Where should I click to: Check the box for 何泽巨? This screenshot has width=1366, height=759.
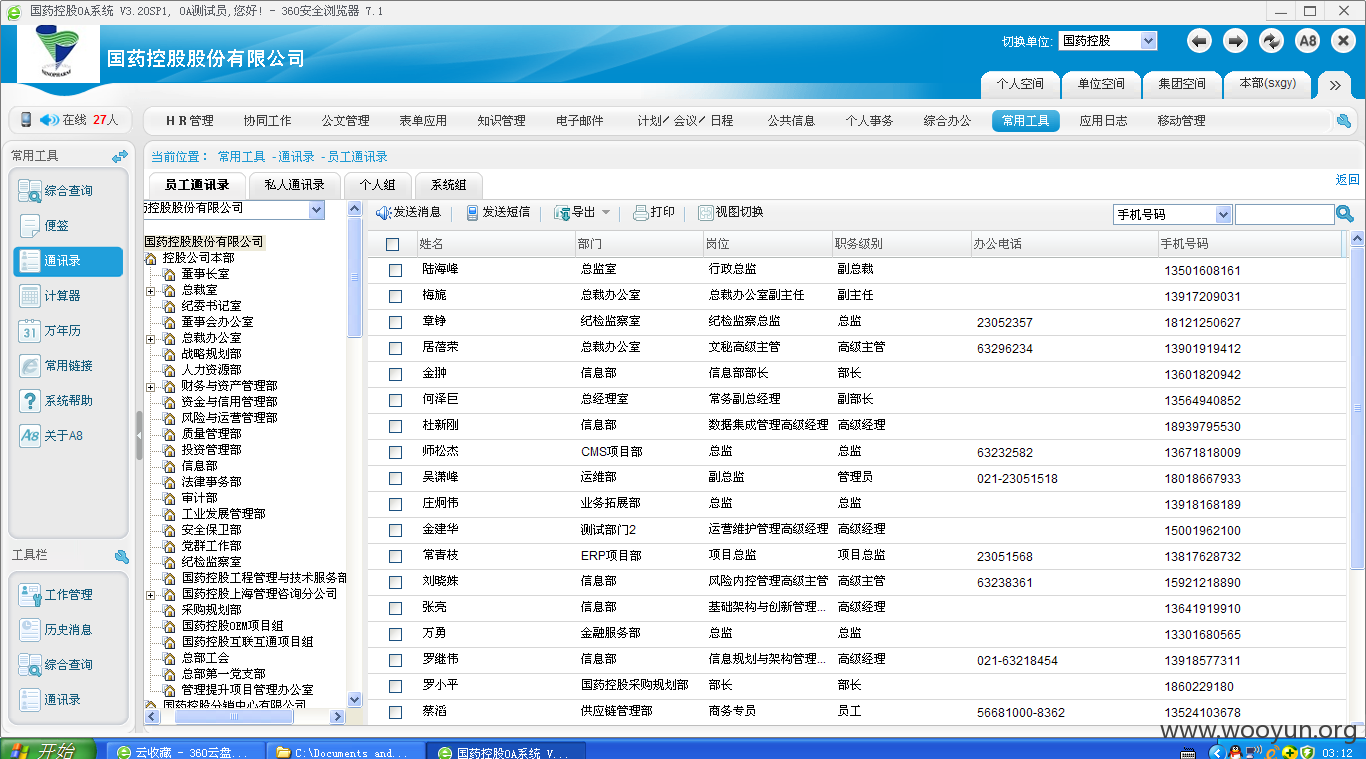[x=395, y=400]
